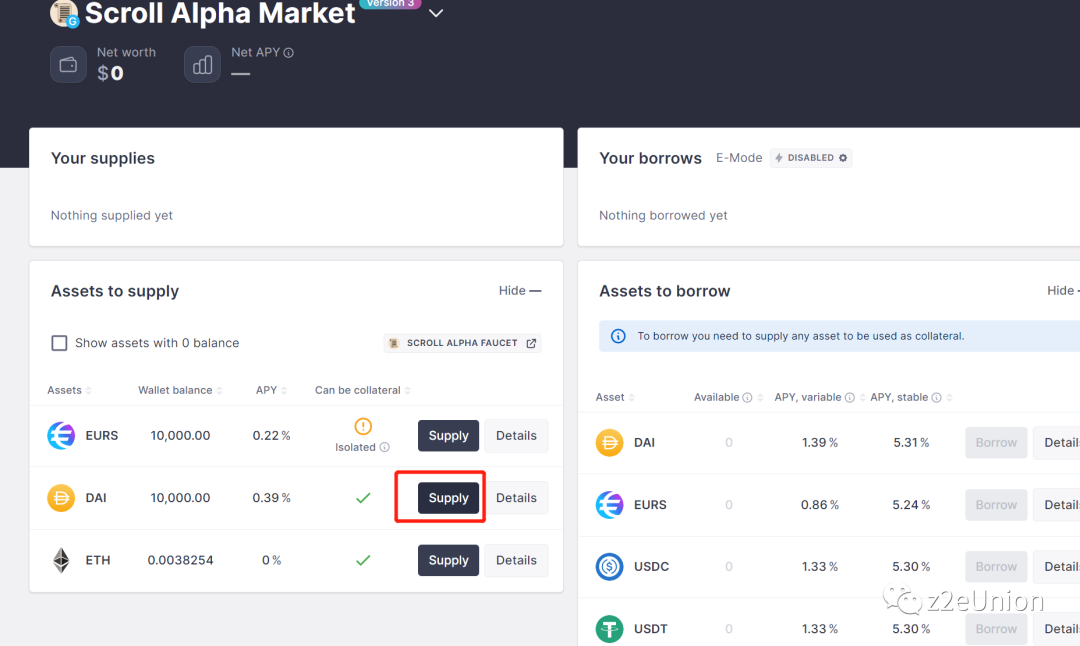The height and width of the screenshot is (646, 1080).
Task: Click the USDT token icon in borrow list
Action: [x=609, y=629]
